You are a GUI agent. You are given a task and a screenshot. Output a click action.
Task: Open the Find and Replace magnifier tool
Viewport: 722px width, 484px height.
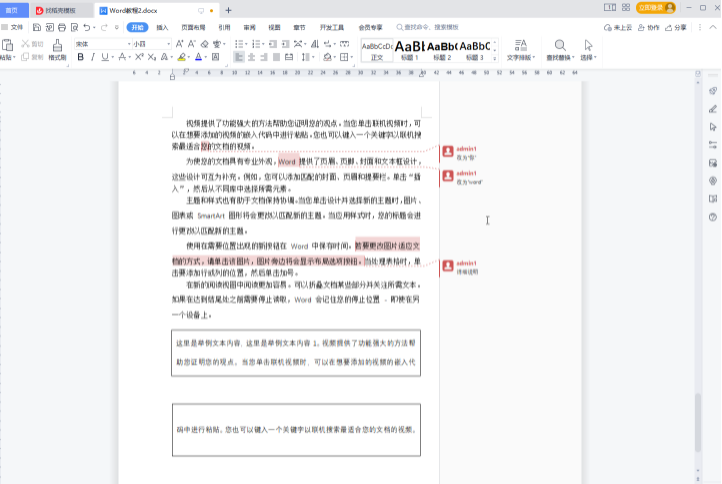coord(560,45)
